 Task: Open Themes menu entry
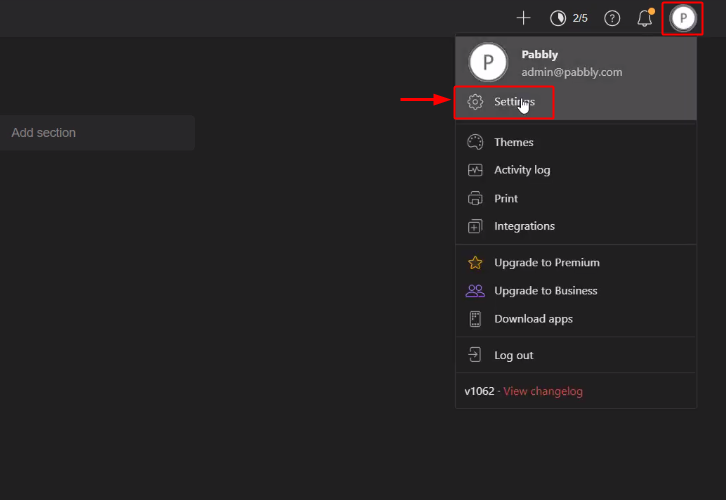pos(576,142)
